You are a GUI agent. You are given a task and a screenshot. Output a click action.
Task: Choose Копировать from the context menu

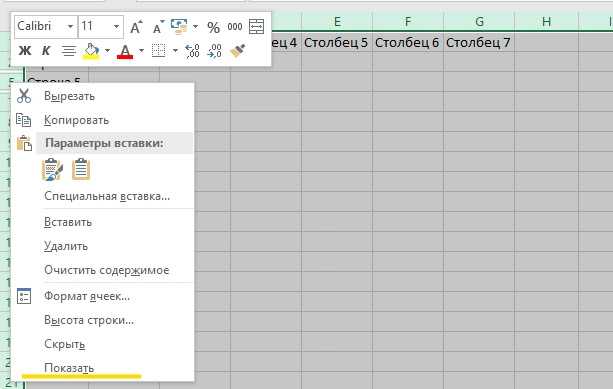76,120
